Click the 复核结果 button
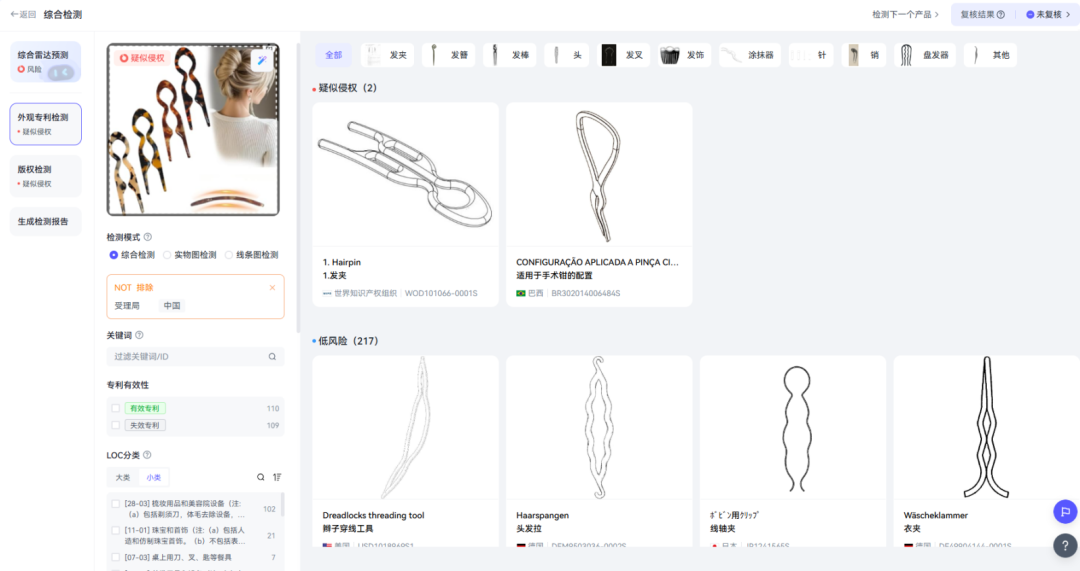 983,14
